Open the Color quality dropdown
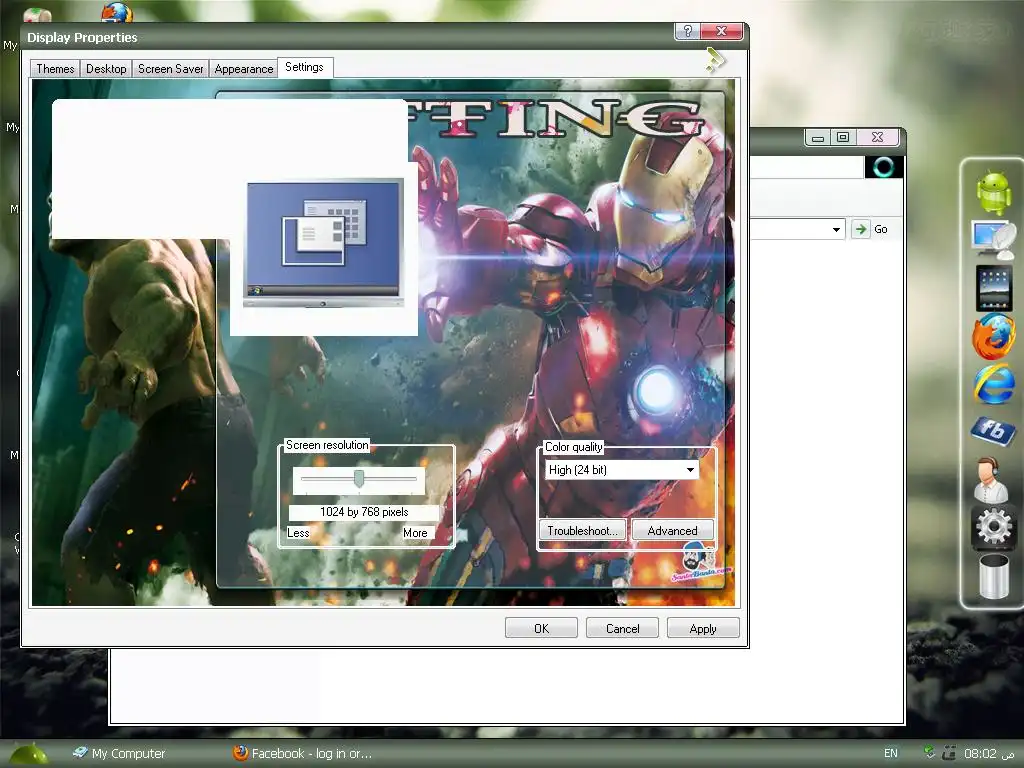The height and width of the screenshot is (768, 1024). (x=690, y=470)
